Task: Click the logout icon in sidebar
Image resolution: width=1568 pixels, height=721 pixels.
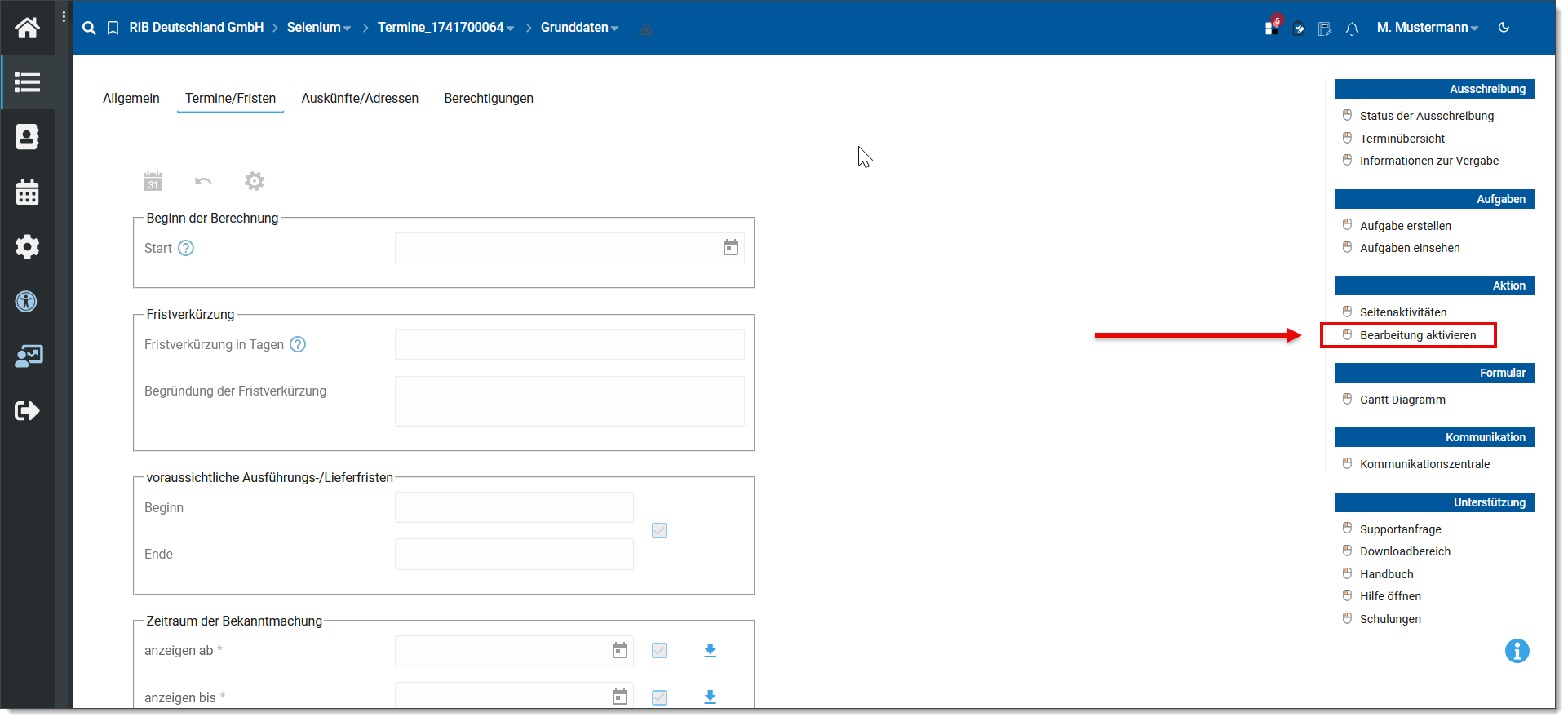Action: 27,411
